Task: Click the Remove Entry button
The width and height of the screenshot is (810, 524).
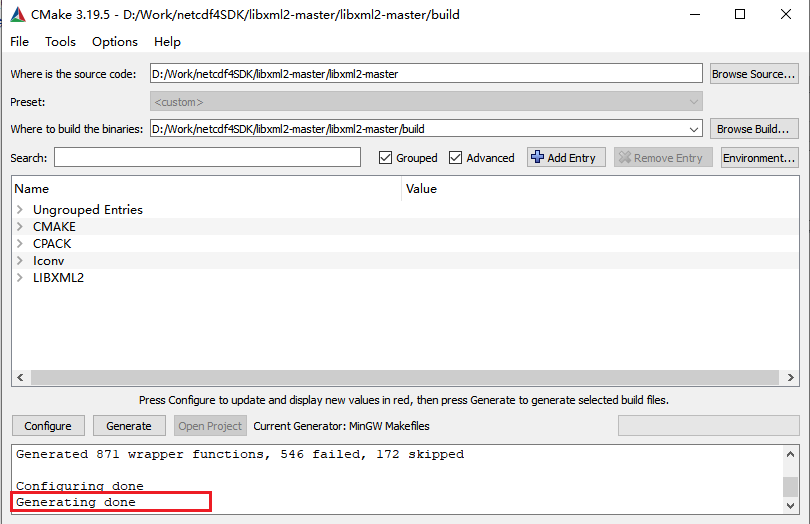Action: point(663,158)
